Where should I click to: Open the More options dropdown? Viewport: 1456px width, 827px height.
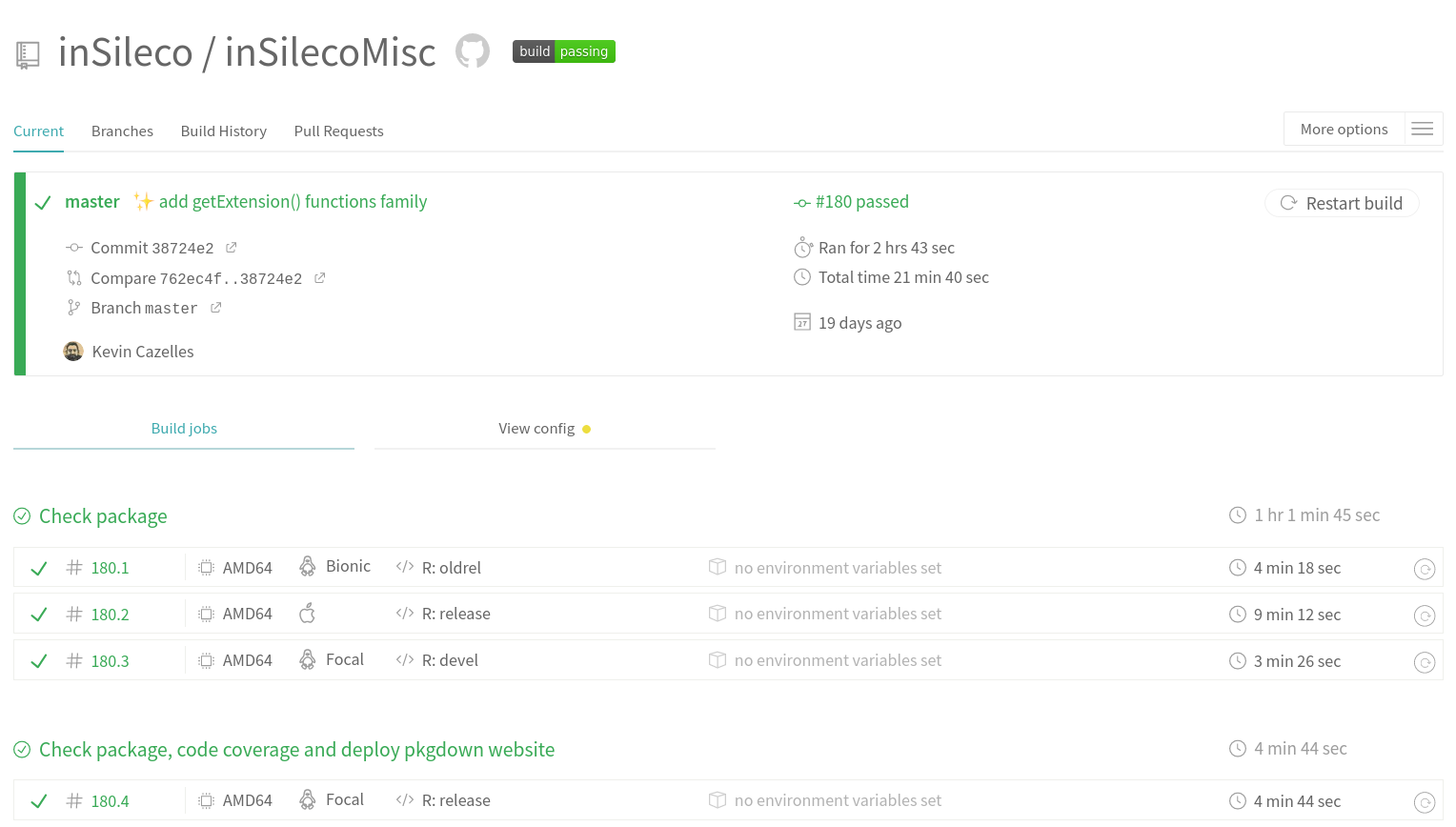pos(1344,129)
